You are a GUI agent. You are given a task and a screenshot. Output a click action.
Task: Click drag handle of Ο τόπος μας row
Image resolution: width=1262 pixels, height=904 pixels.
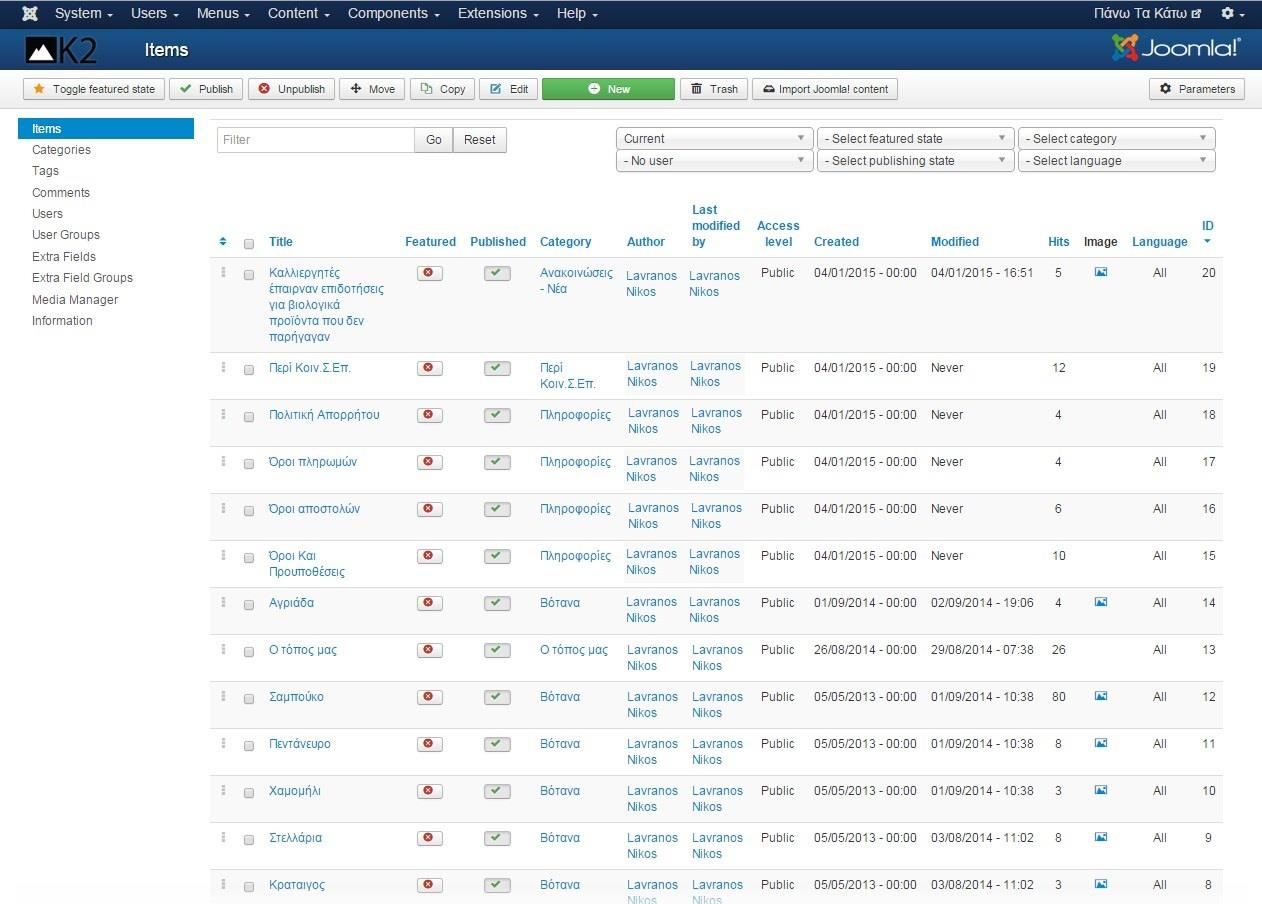(x=224, y=650)
